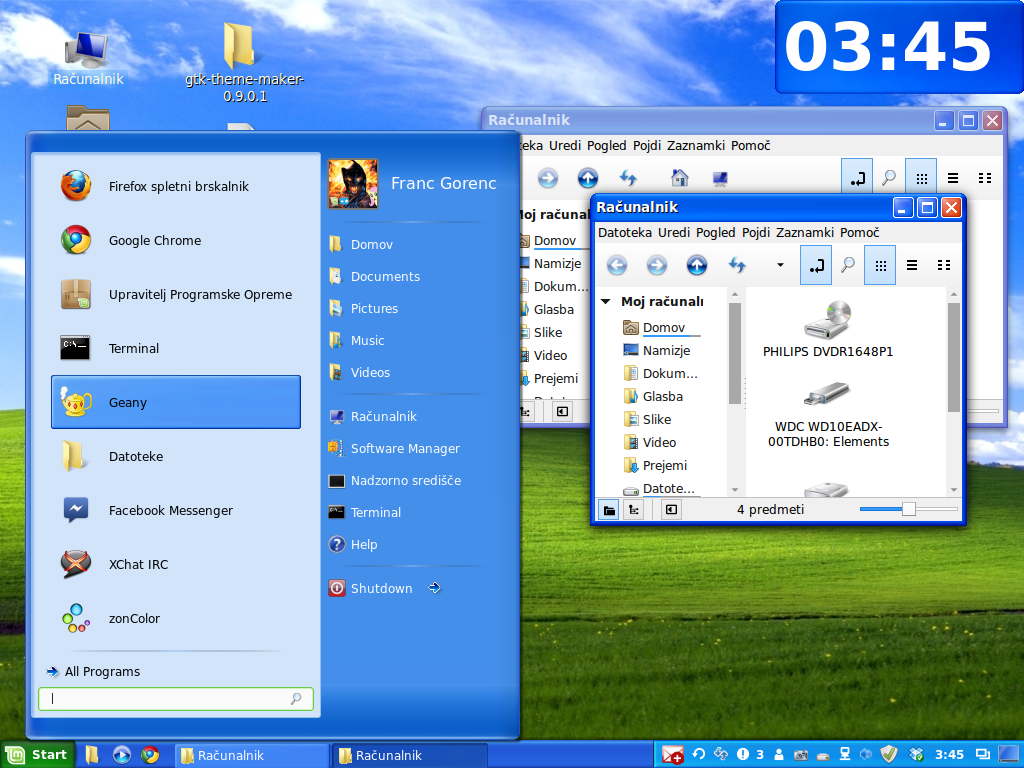Image resolution: width=1024 pixels, height=768 pixels.
Task: Click Computer icon in back Računalnik toolbar
Action: click(x=720, y=178)
